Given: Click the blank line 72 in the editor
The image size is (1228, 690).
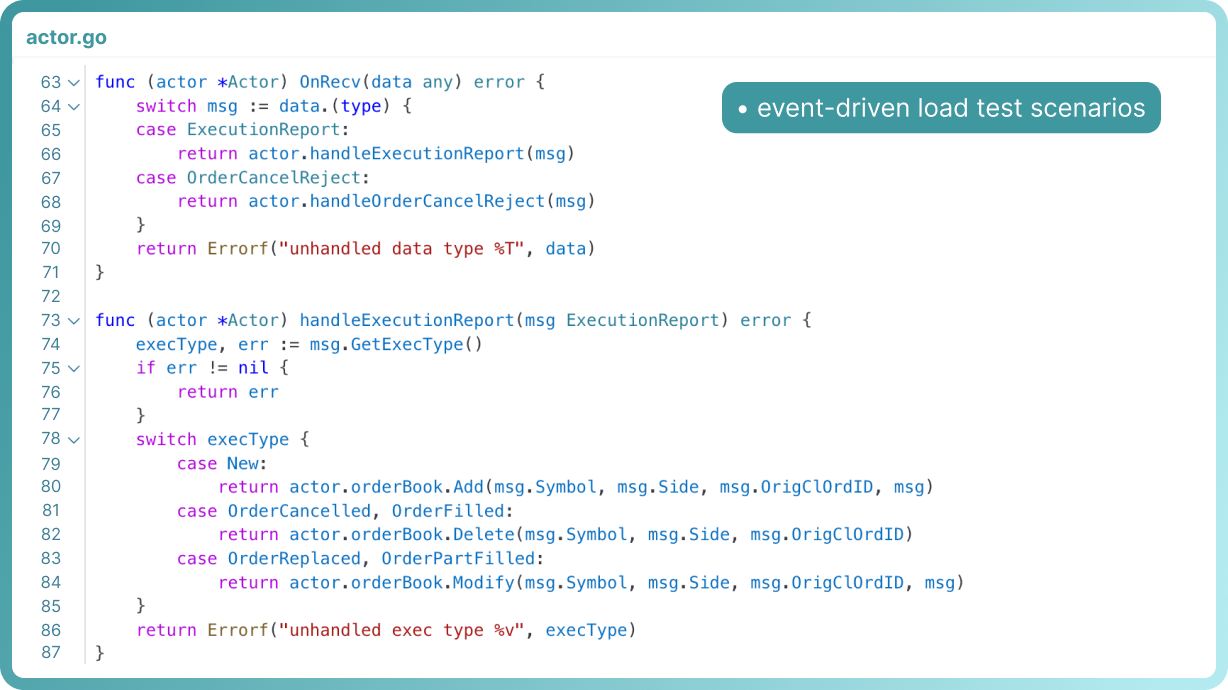Looking at the screenshot, I should [x=400, y=297].
